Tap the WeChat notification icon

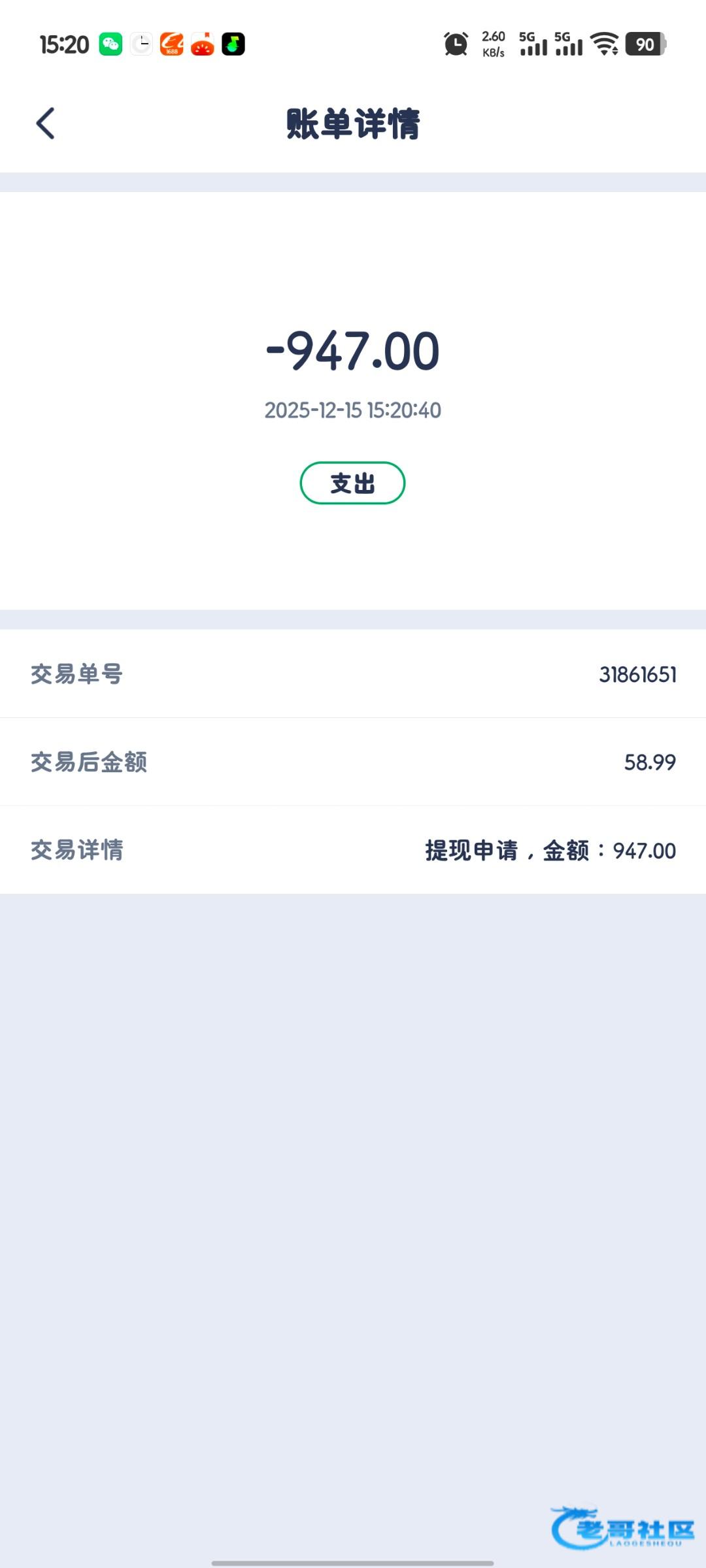click(110, 44)
